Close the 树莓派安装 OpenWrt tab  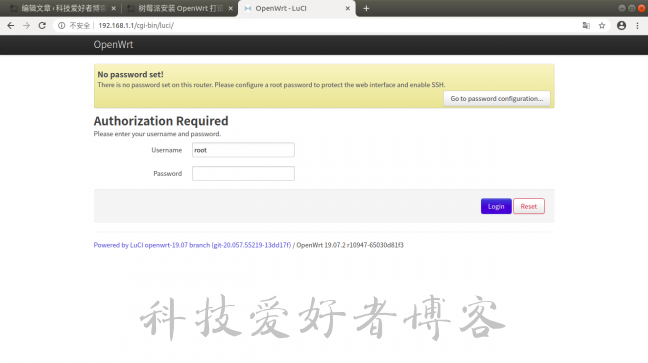coord(231,8)
